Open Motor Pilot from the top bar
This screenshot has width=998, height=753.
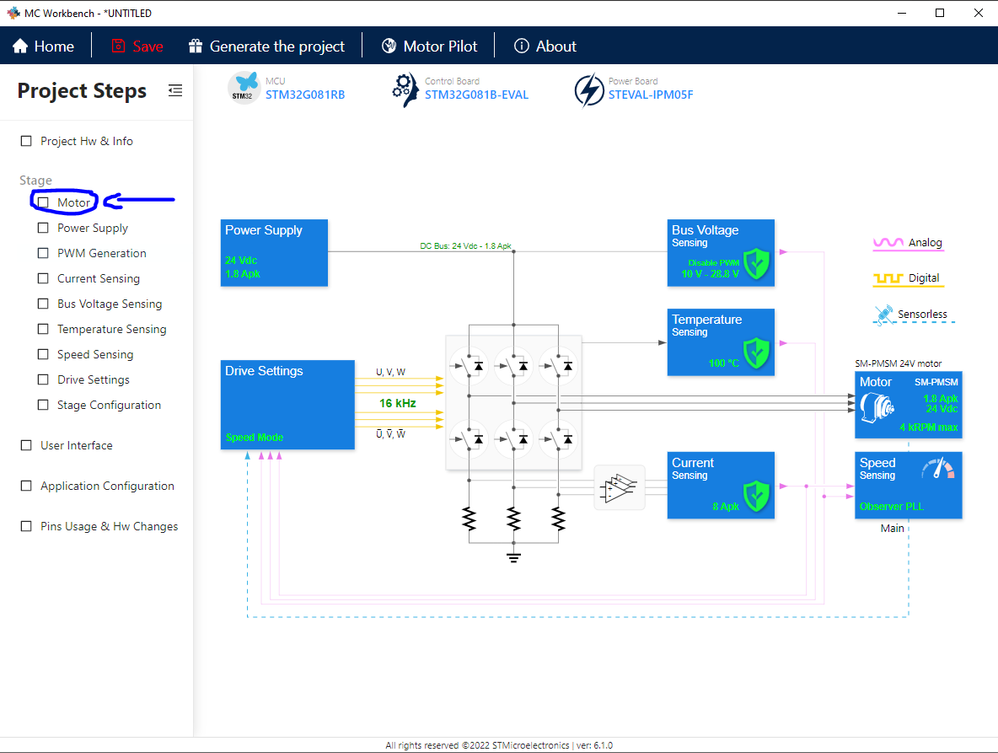[x=430, y=46]
